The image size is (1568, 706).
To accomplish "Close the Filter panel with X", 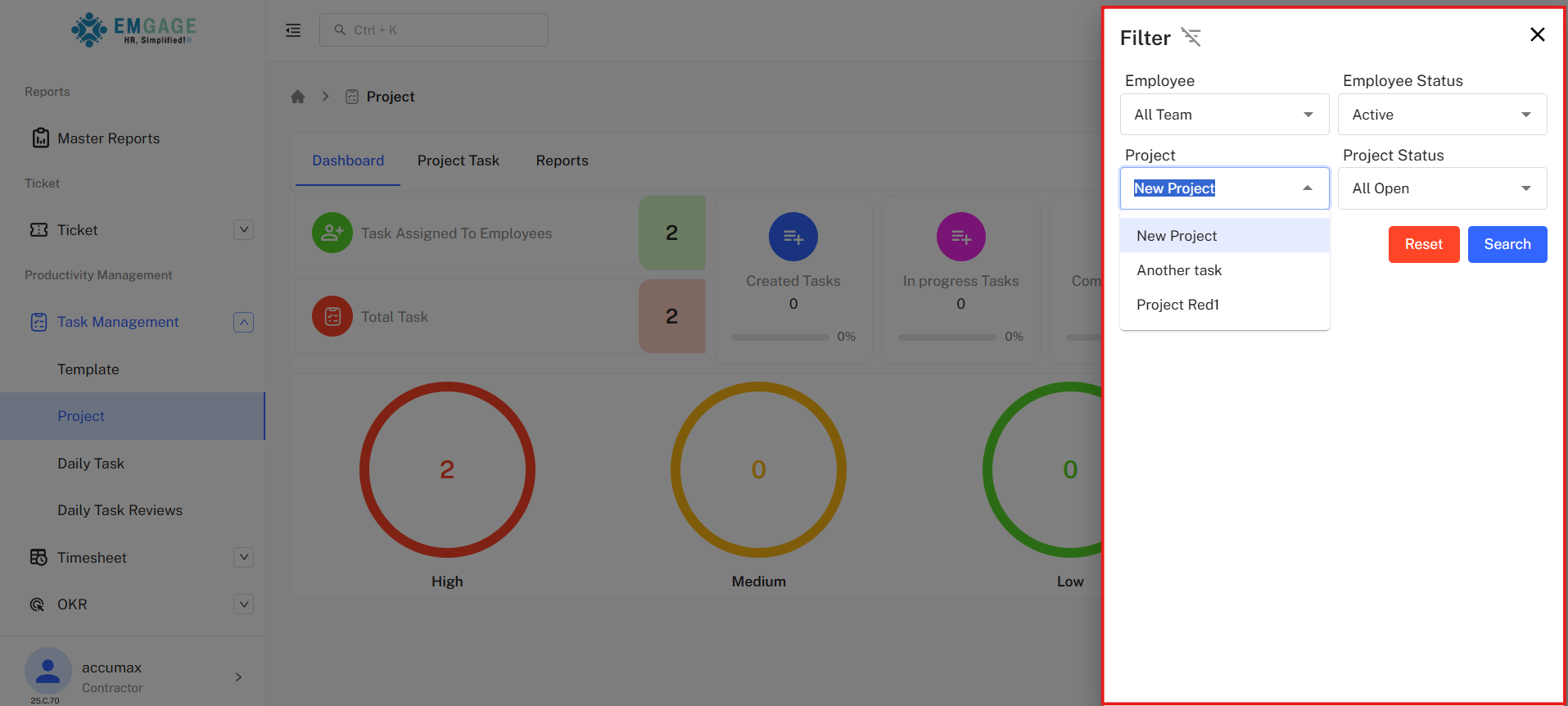I will 1537,34.
